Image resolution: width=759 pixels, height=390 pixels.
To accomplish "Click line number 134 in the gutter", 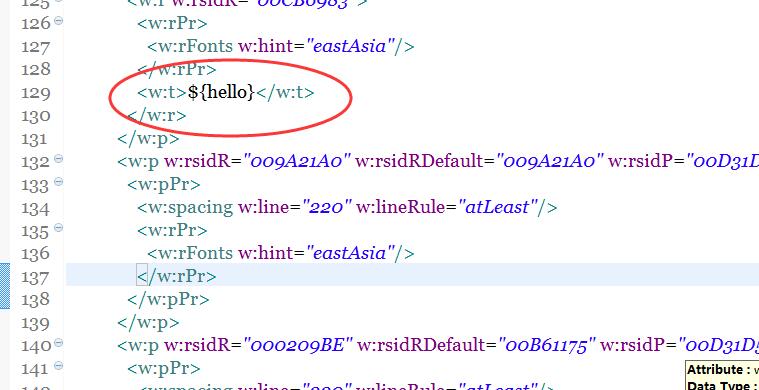I will (x=35, y=208).
